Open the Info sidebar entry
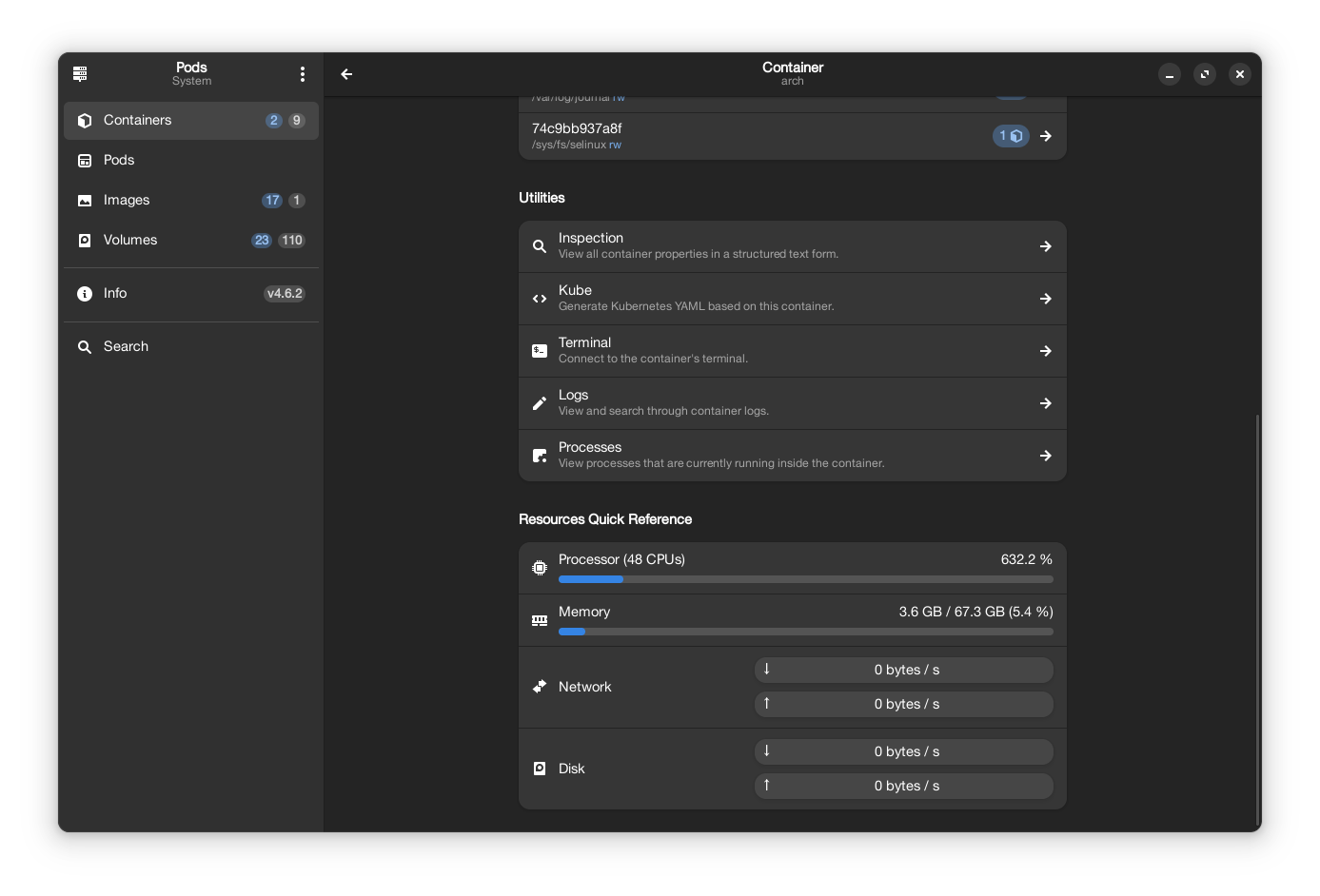Viewport: 1320px width, 896px height. (x=191, y=294)
